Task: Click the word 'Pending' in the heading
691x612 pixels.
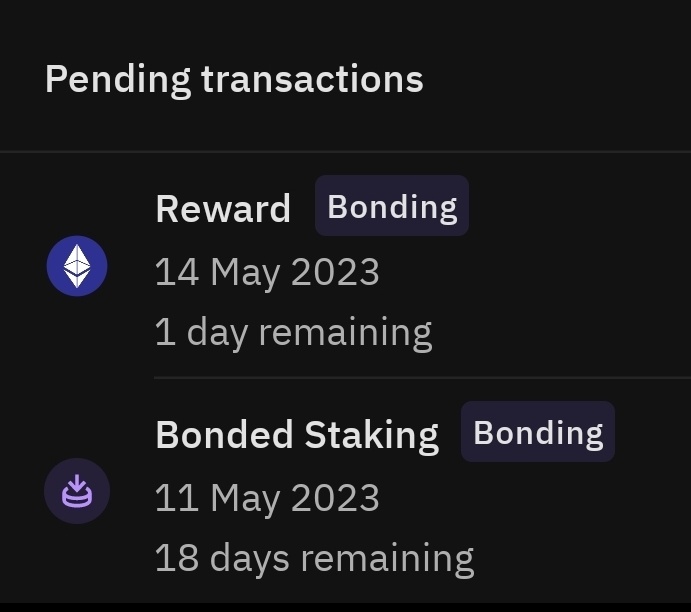Action: tap(117, 79)
